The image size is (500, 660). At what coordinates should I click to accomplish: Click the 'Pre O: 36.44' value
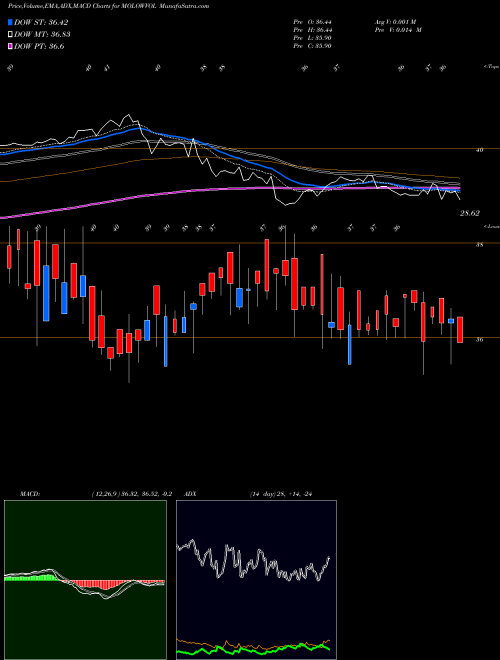tap(312, 21)
